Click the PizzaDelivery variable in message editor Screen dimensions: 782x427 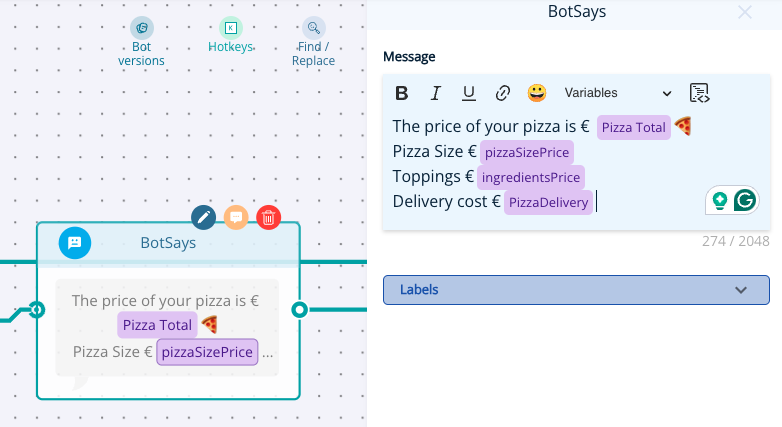(548, 203)
